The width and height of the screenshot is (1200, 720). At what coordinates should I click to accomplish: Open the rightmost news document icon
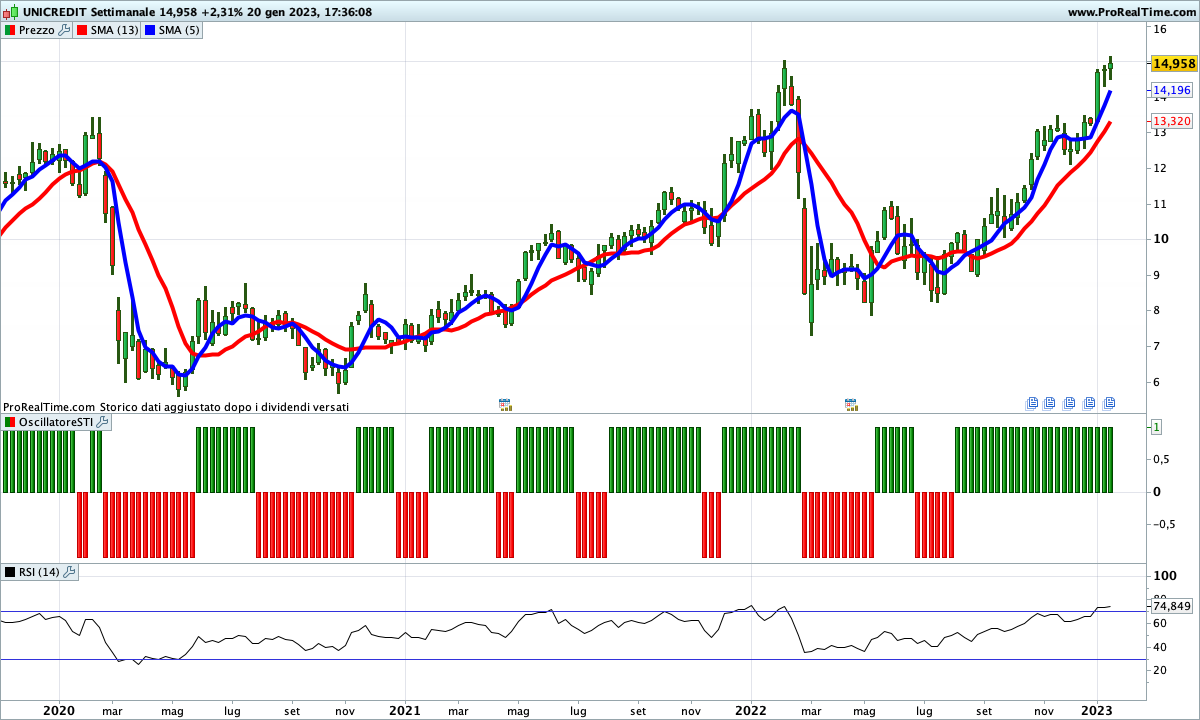(1109, 404)
